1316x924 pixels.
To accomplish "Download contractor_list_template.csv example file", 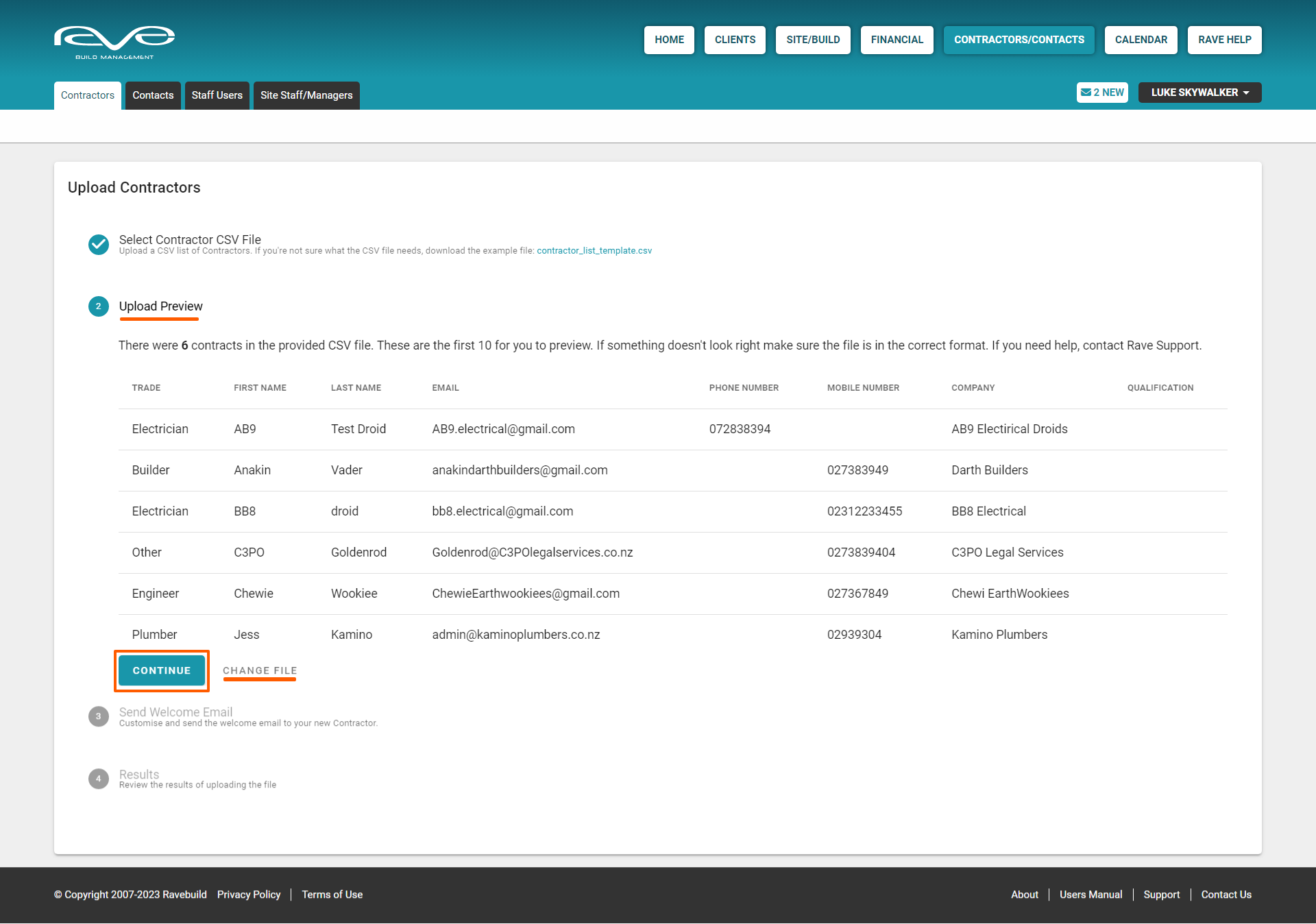I will tap(594, 251).
